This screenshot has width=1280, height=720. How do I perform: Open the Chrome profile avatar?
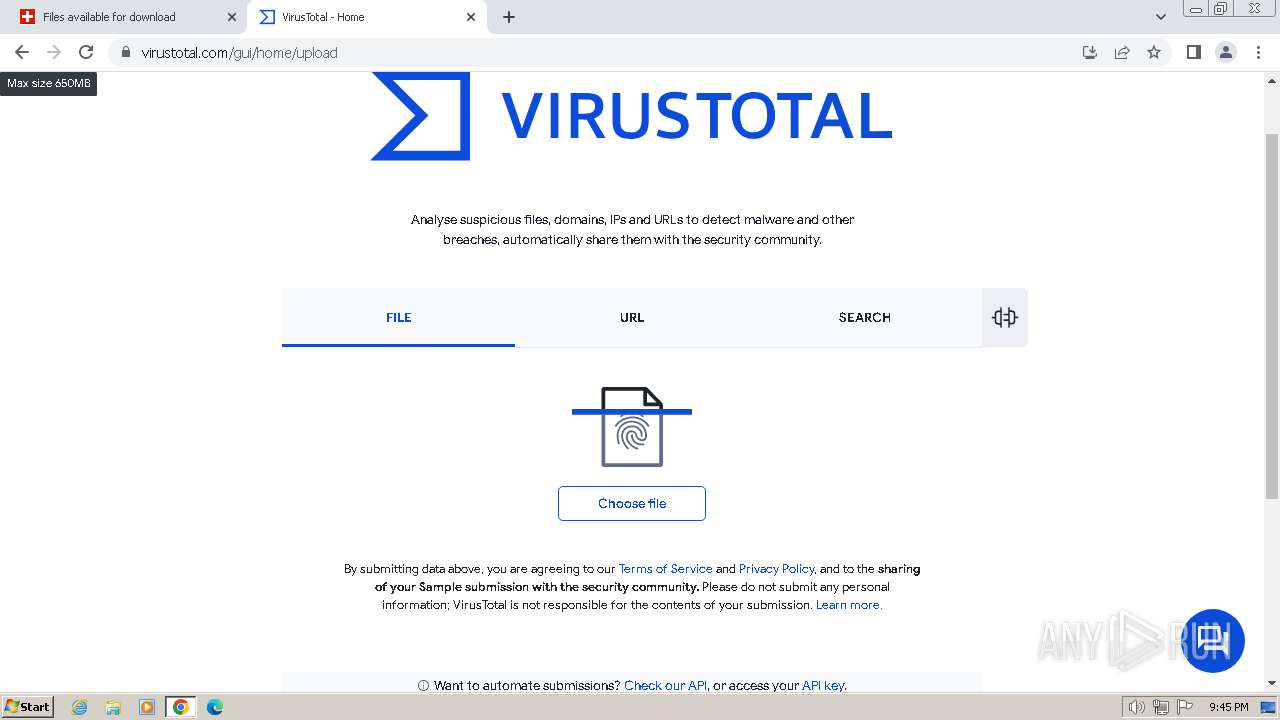[x=1226, y=52]
